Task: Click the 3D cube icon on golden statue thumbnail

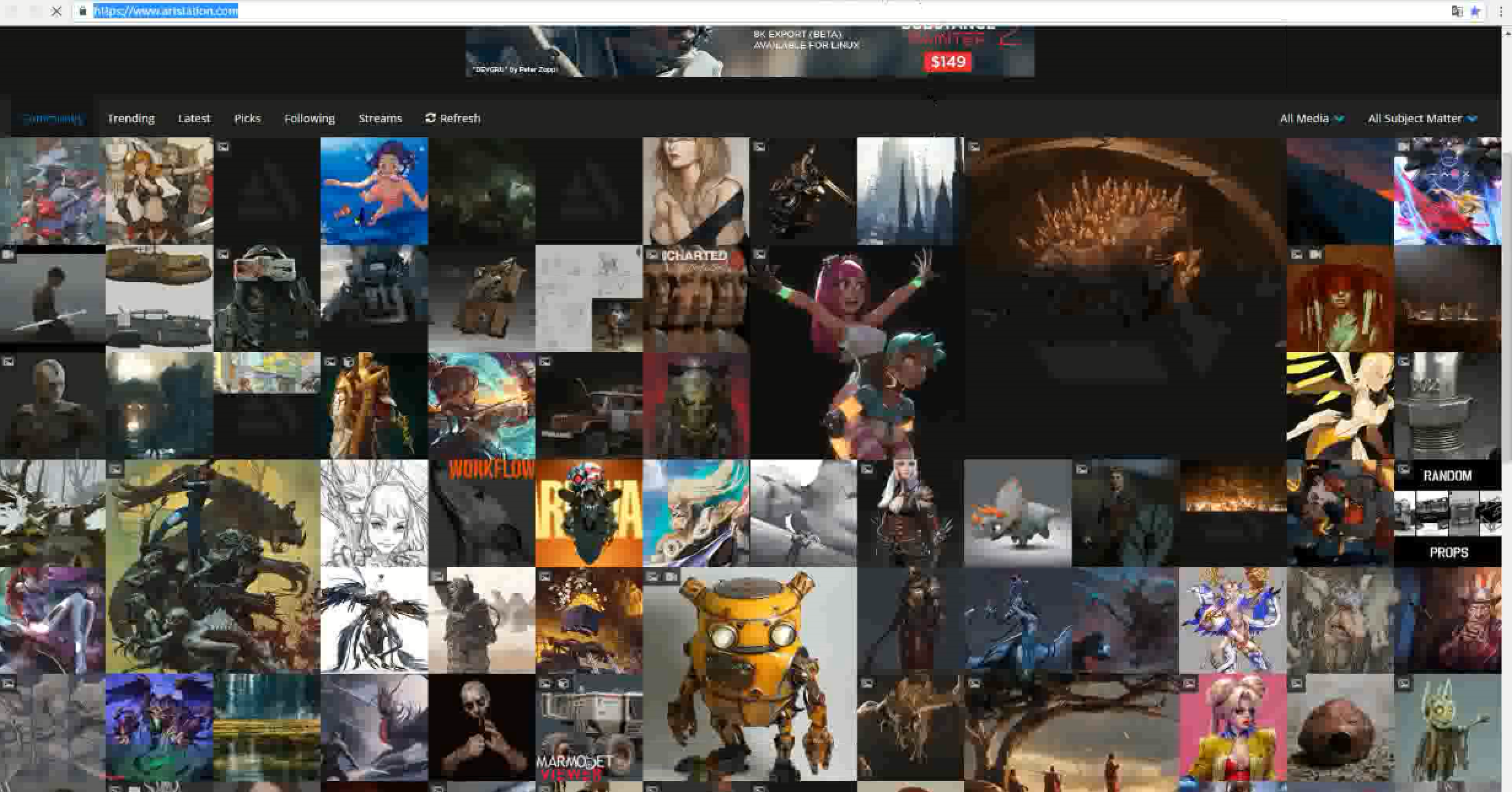Action: pos(348,362)
